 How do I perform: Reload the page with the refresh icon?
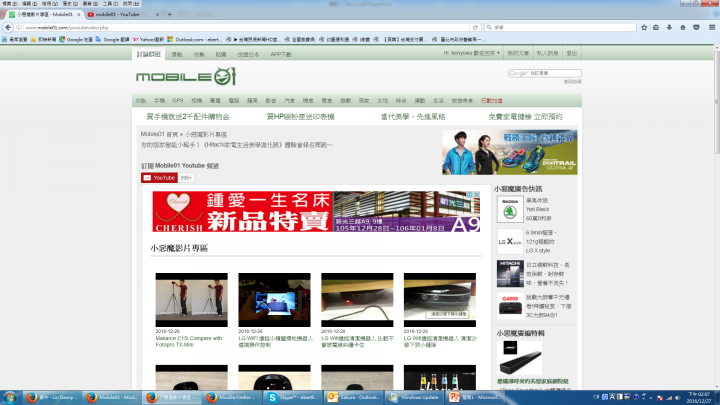tap(475, 28)
